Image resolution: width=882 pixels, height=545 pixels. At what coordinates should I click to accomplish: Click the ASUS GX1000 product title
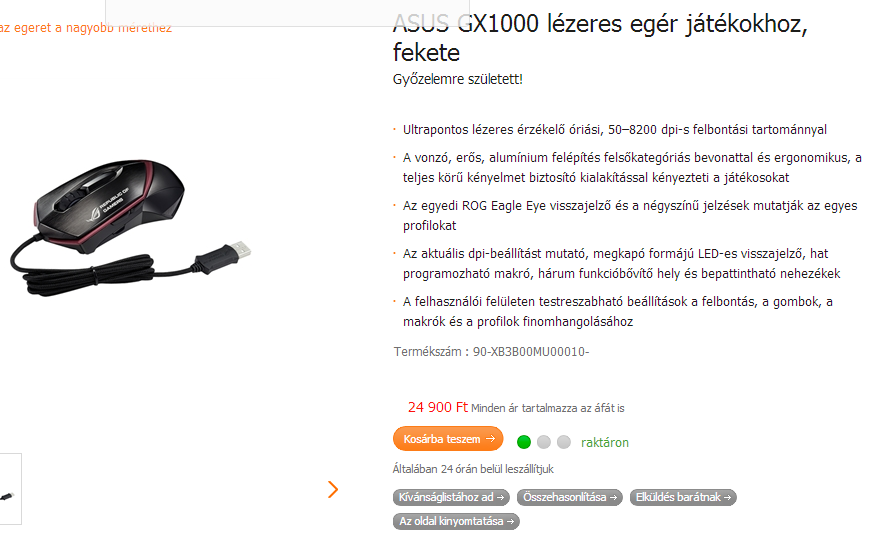pyautogui.click(x=600, y=38)
